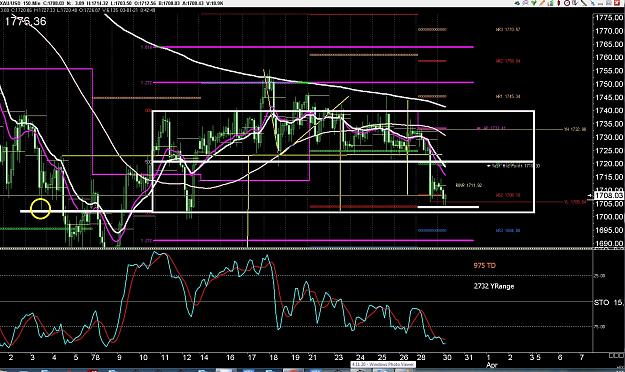625x372 pixels.
Task: Click the RNR 1711.92 chart label
Action: [469, 185]
